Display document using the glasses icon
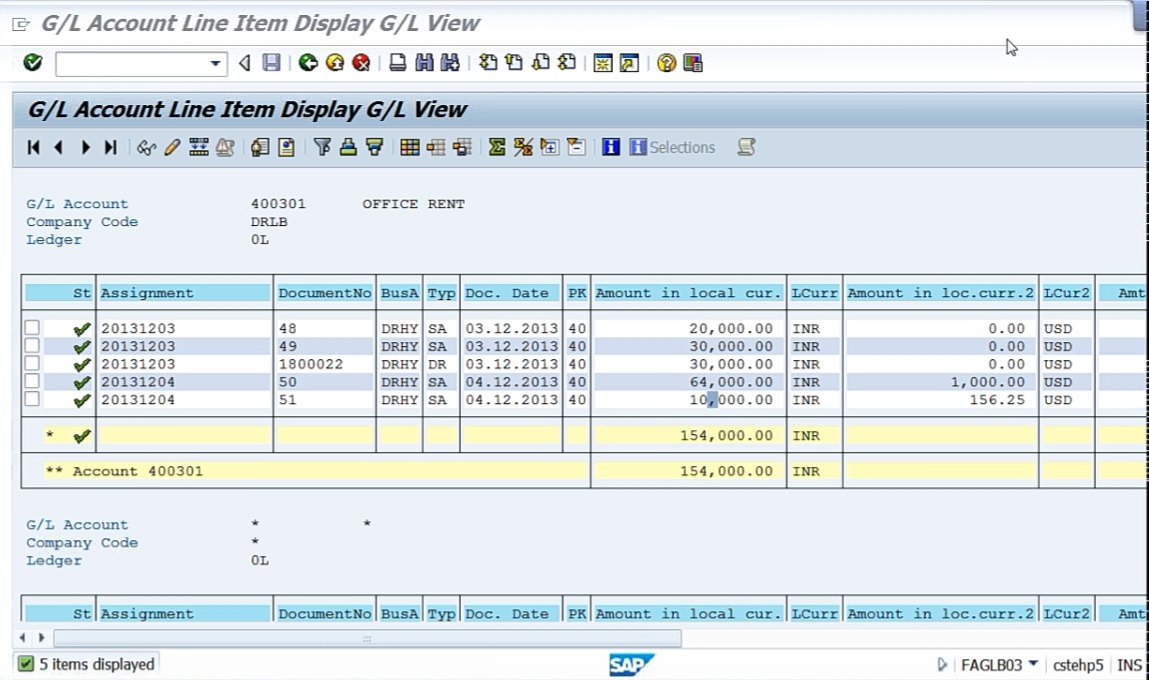 146,147
